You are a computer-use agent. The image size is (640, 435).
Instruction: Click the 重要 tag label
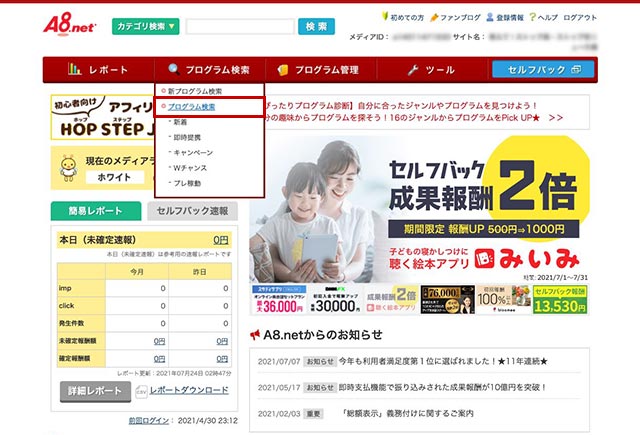pos(313,414)
